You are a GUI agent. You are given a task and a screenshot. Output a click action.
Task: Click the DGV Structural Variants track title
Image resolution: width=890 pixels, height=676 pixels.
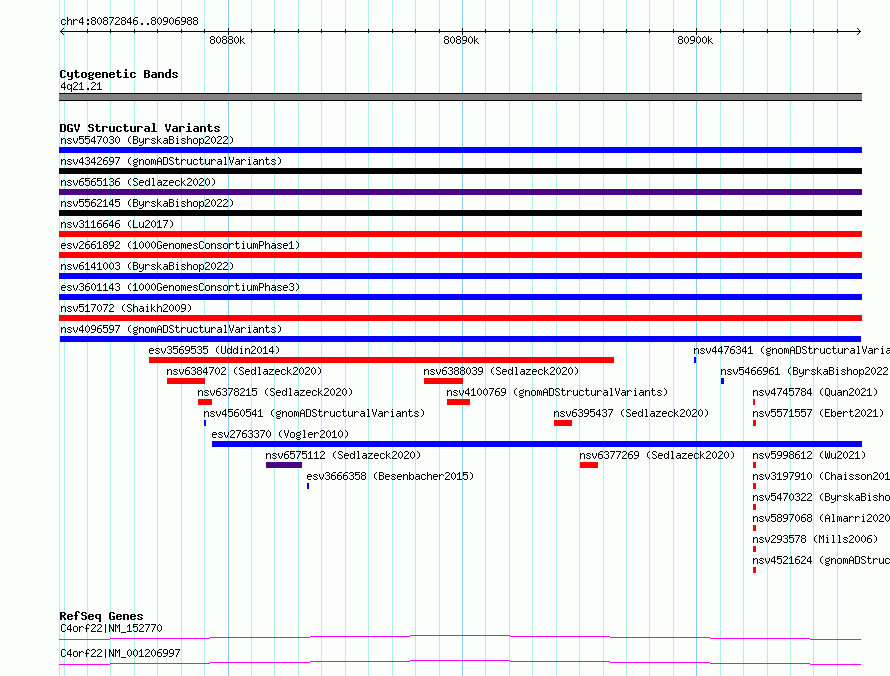click(x=140, y=128)
